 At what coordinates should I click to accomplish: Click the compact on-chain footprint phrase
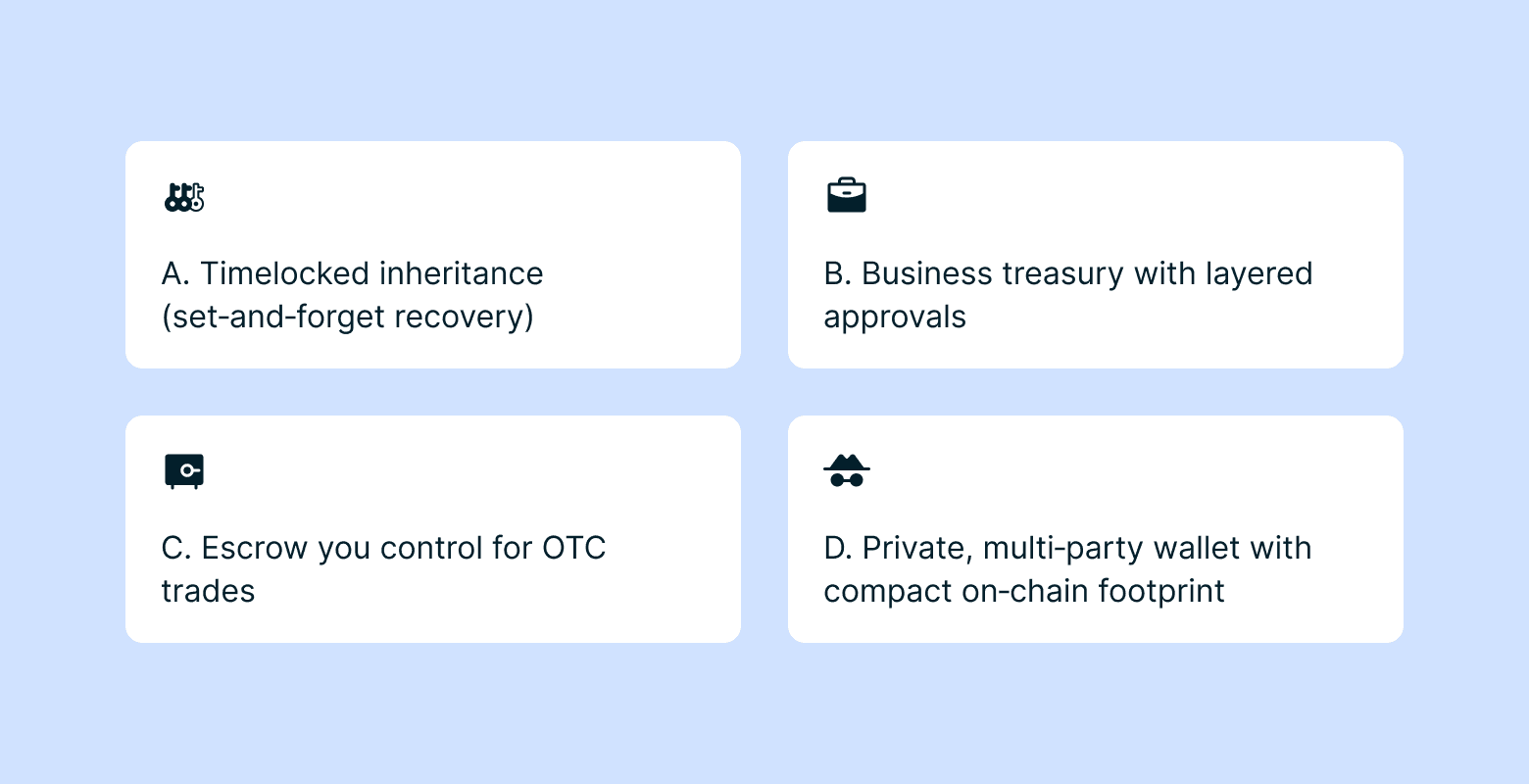click(x=1024, y=591)
